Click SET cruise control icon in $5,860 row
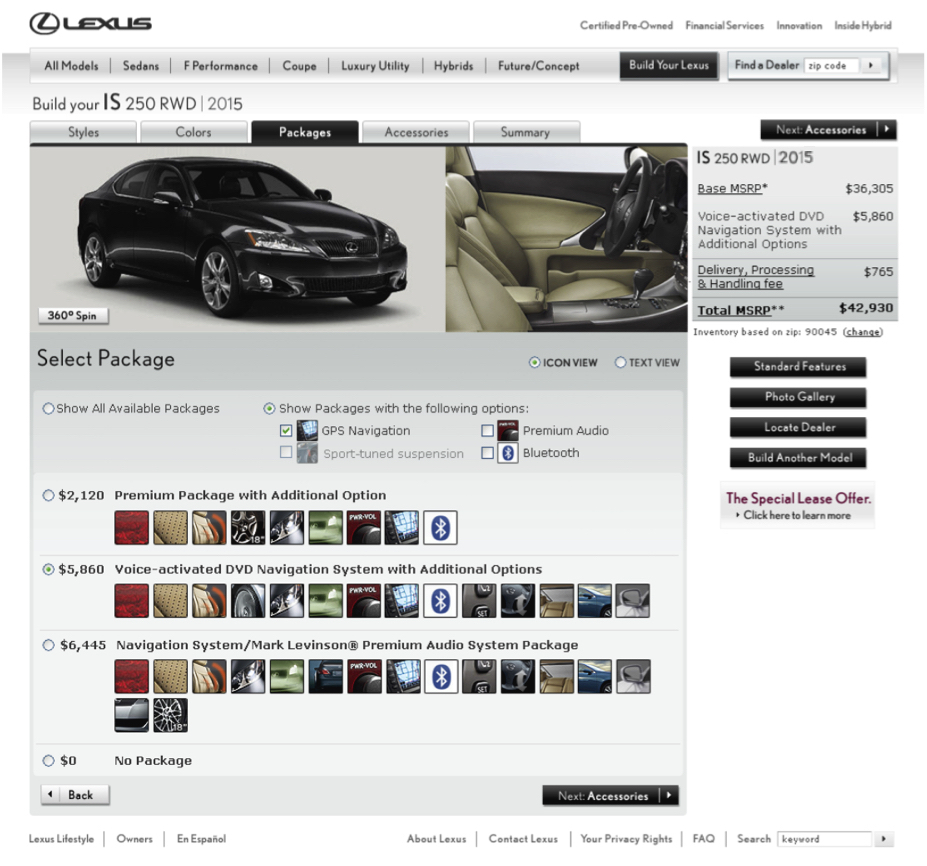Screen dimensions: 927x866 tap(479, 601)
